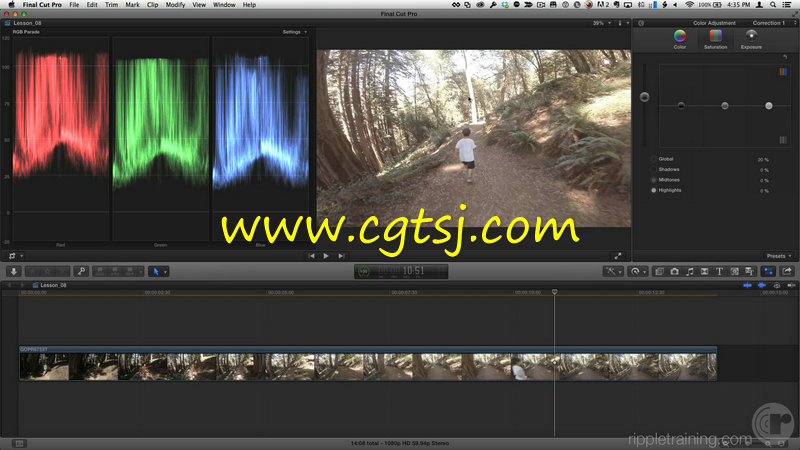The height and width of the screenshot is (450, 800).
Task: Go to the previous edit point
Action: [x=311, y=256]
